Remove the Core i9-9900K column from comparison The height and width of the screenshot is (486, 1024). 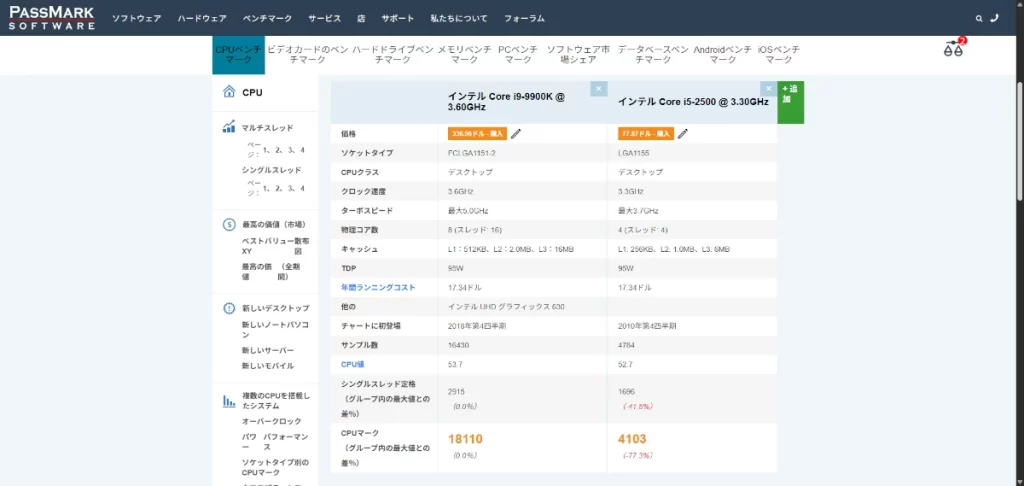pos(598,89)
